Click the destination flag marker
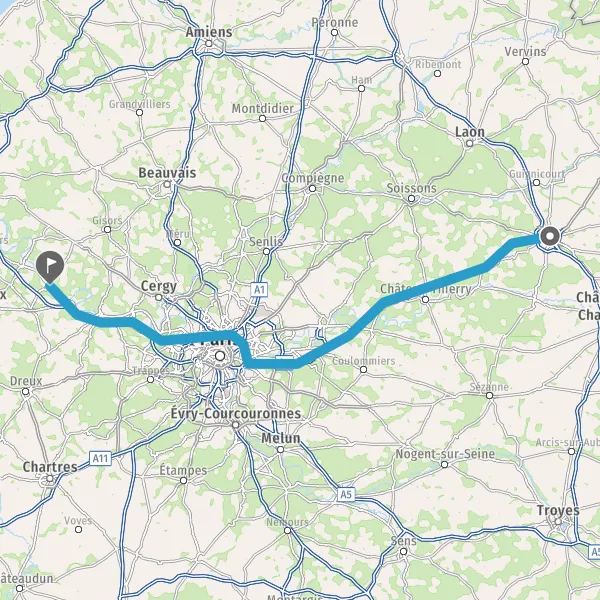This screenshot has height=600, width=600. [x=50, y=267]
